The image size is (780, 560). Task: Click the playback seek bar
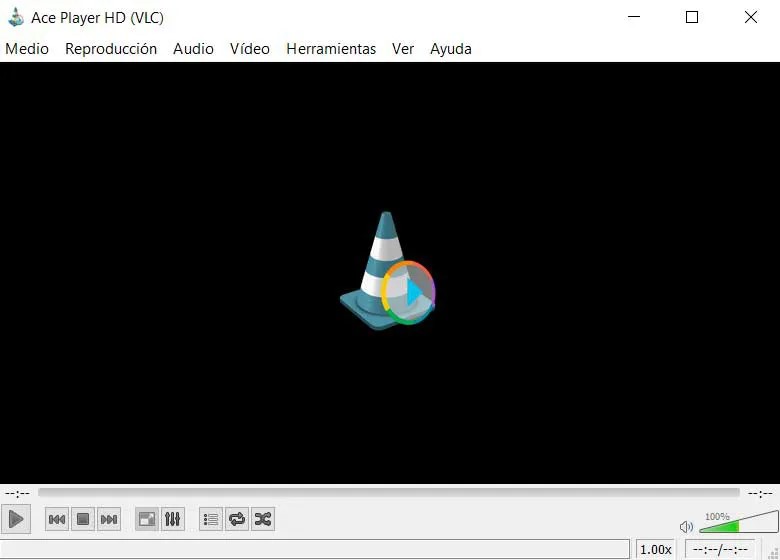[x=389, y=493]
